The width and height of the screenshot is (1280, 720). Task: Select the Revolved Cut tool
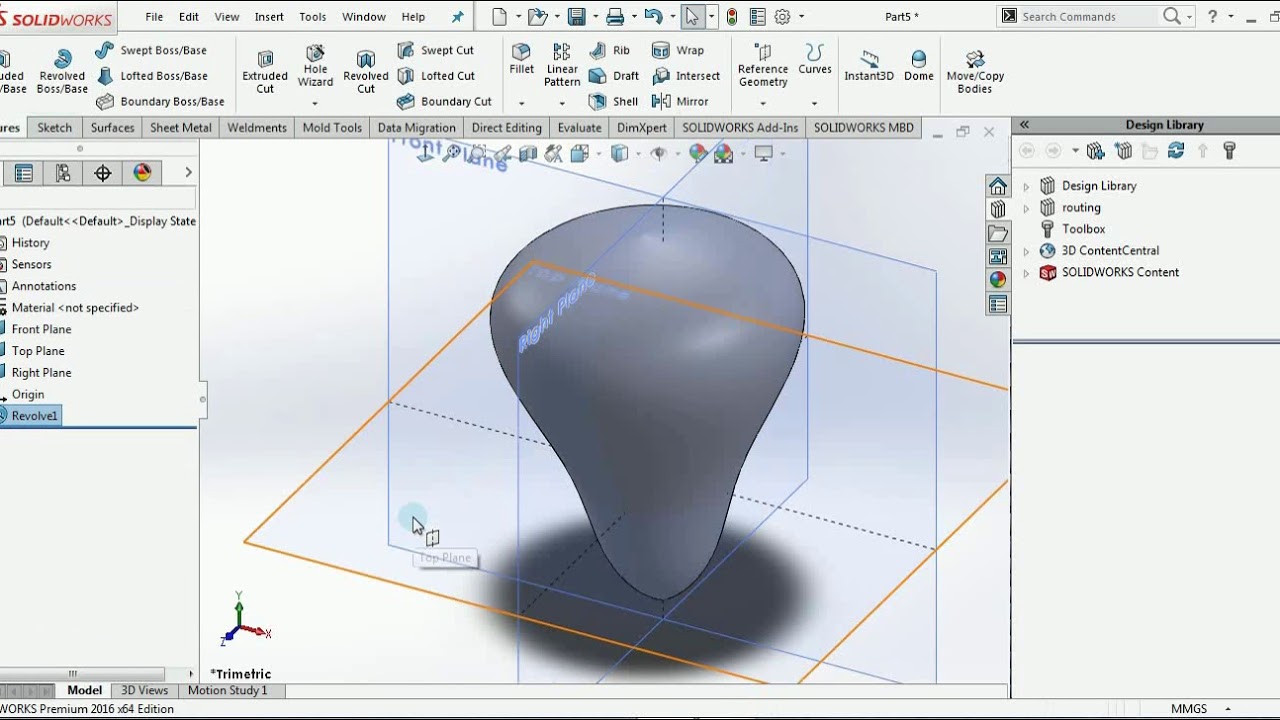tap(366, 72)
